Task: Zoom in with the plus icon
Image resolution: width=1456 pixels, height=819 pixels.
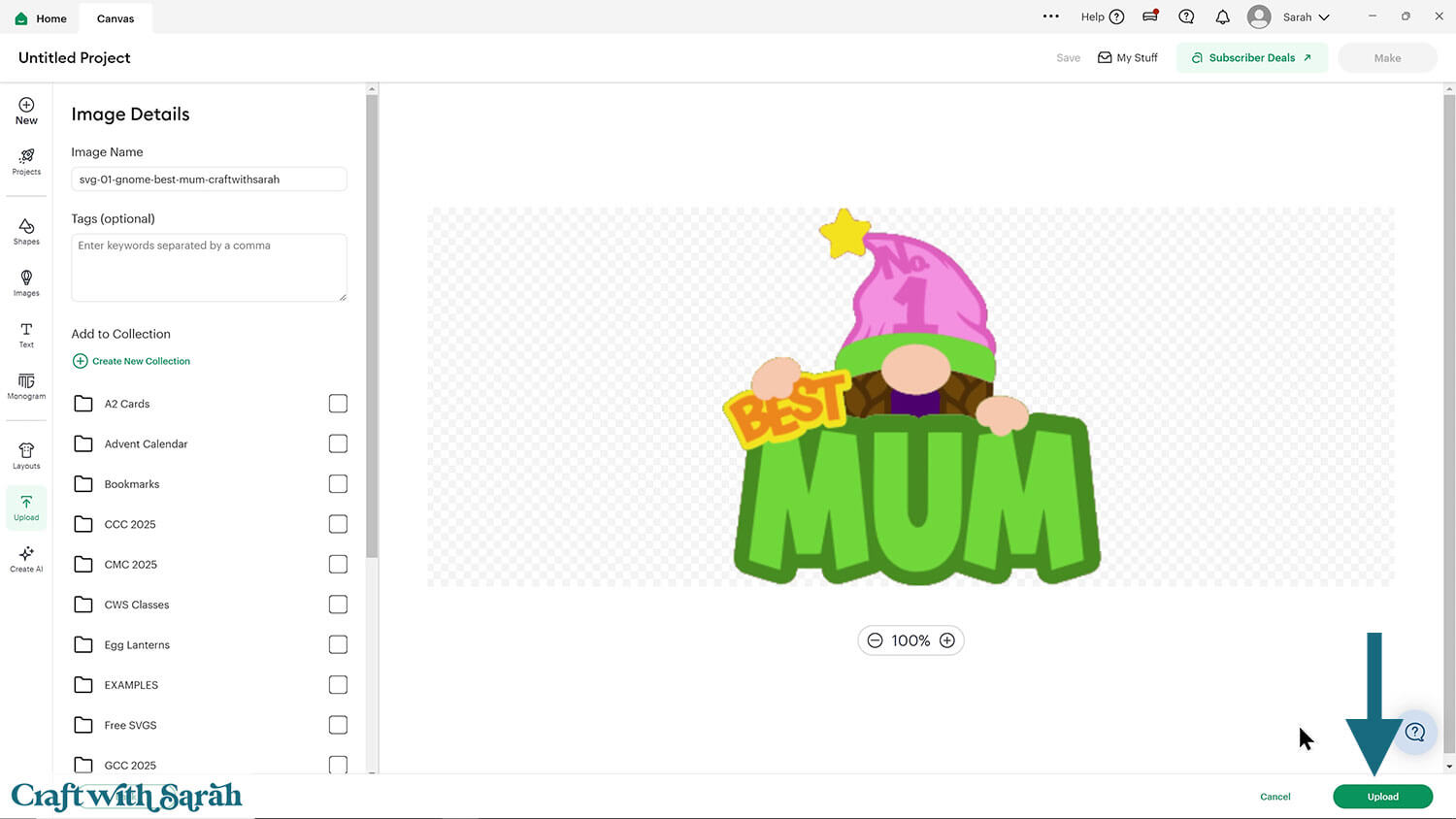Action: coord(947,640)
